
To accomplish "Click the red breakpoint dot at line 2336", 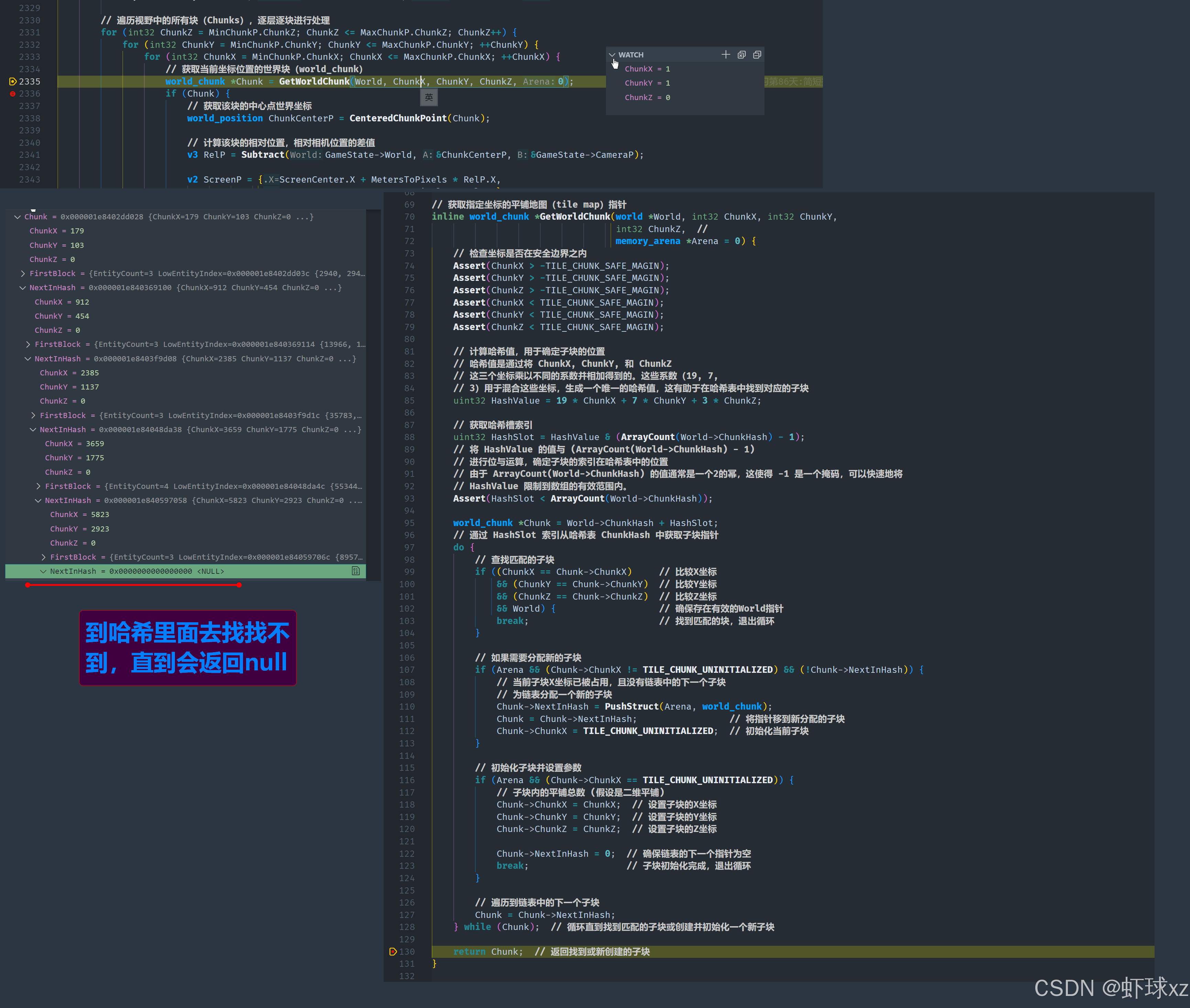I will [x=13, y=94].
